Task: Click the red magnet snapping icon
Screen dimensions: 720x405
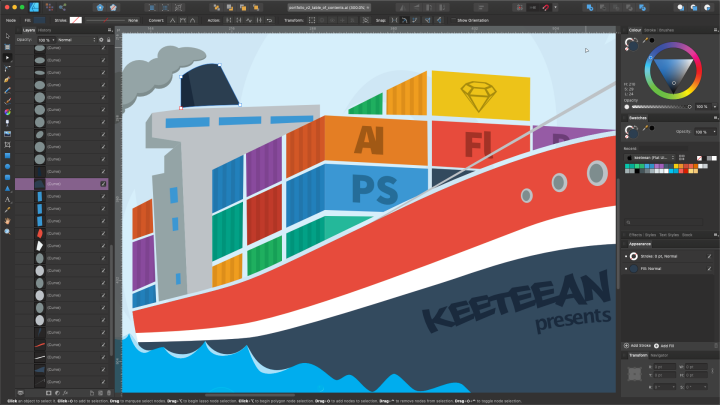Action: (546, 7)
